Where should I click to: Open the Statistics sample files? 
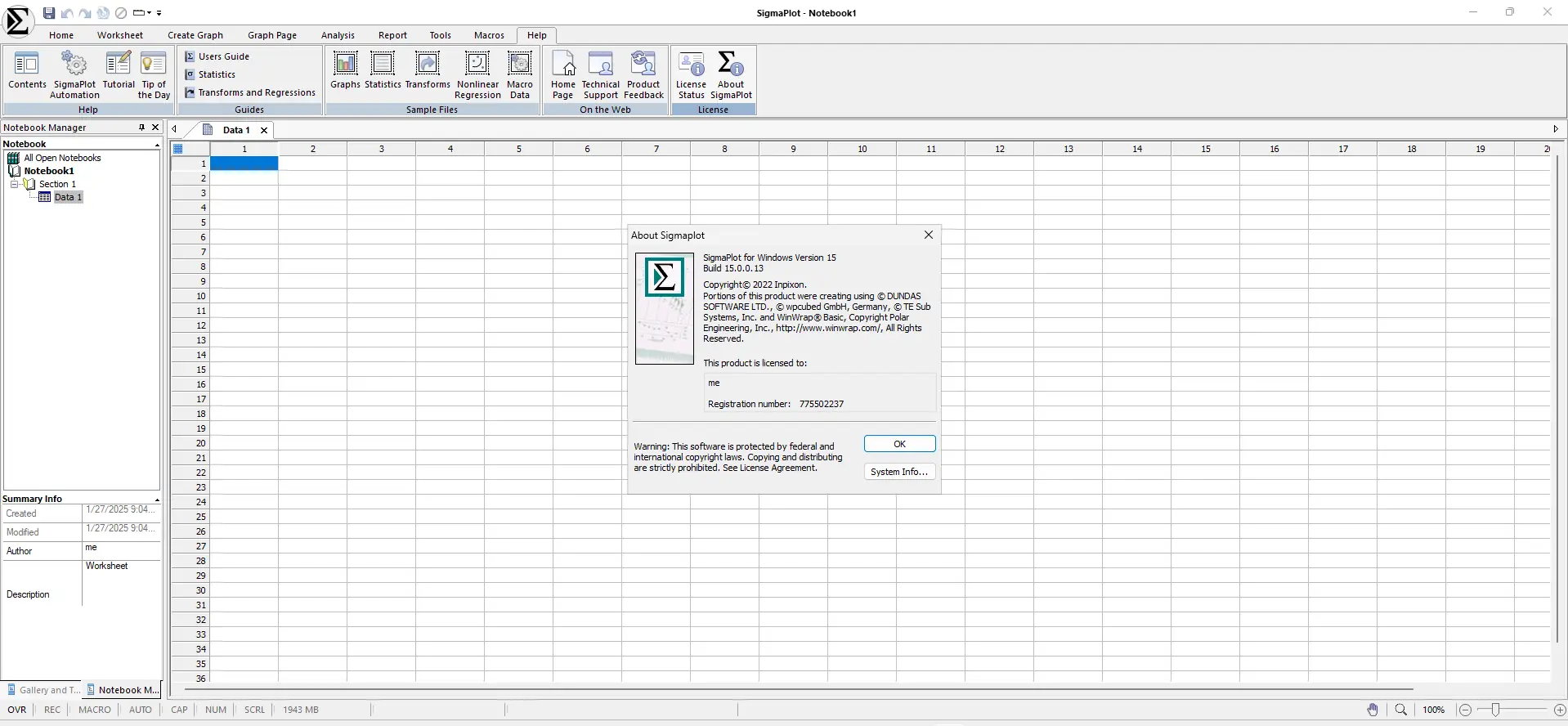383,70
